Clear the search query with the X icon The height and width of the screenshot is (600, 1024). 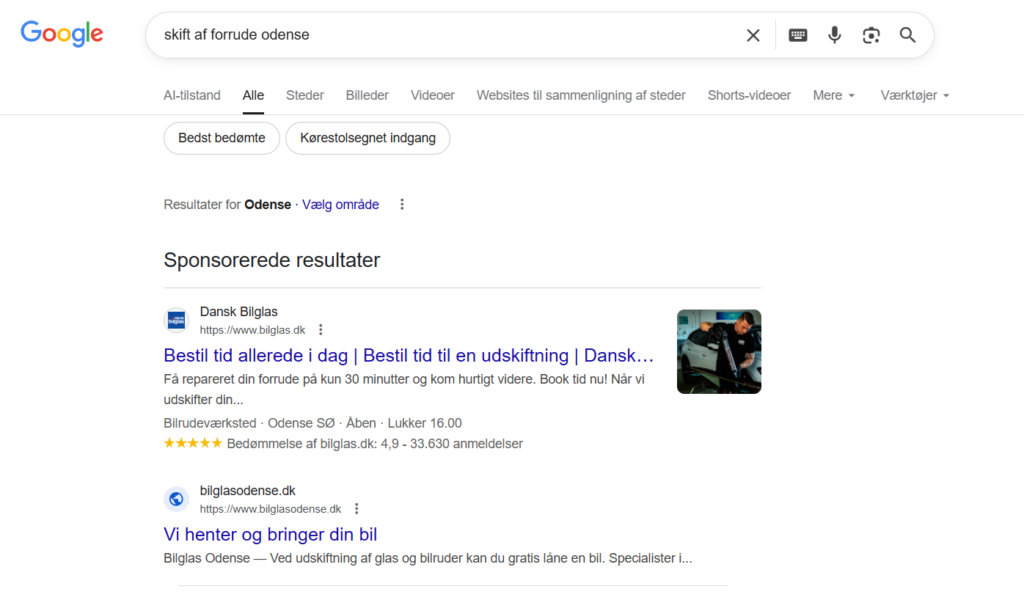pos(753,35)
